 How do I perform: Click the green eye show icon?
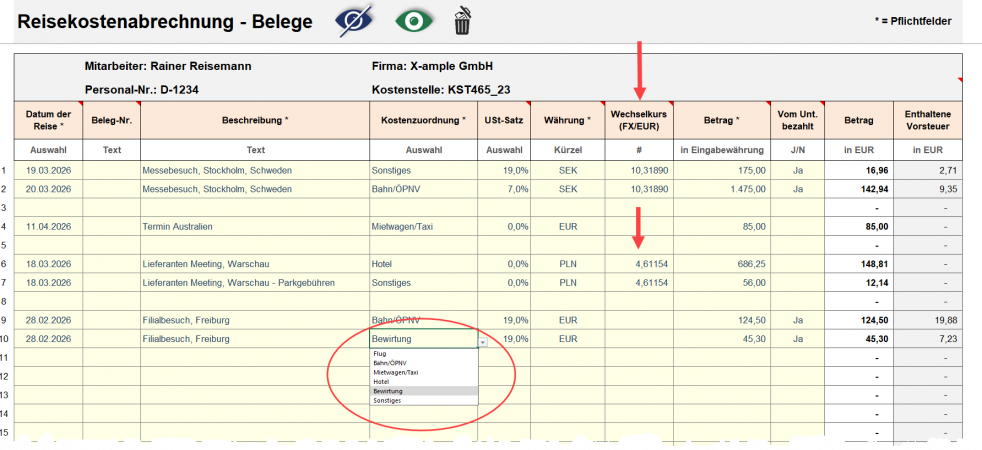(x=413, y=21)
